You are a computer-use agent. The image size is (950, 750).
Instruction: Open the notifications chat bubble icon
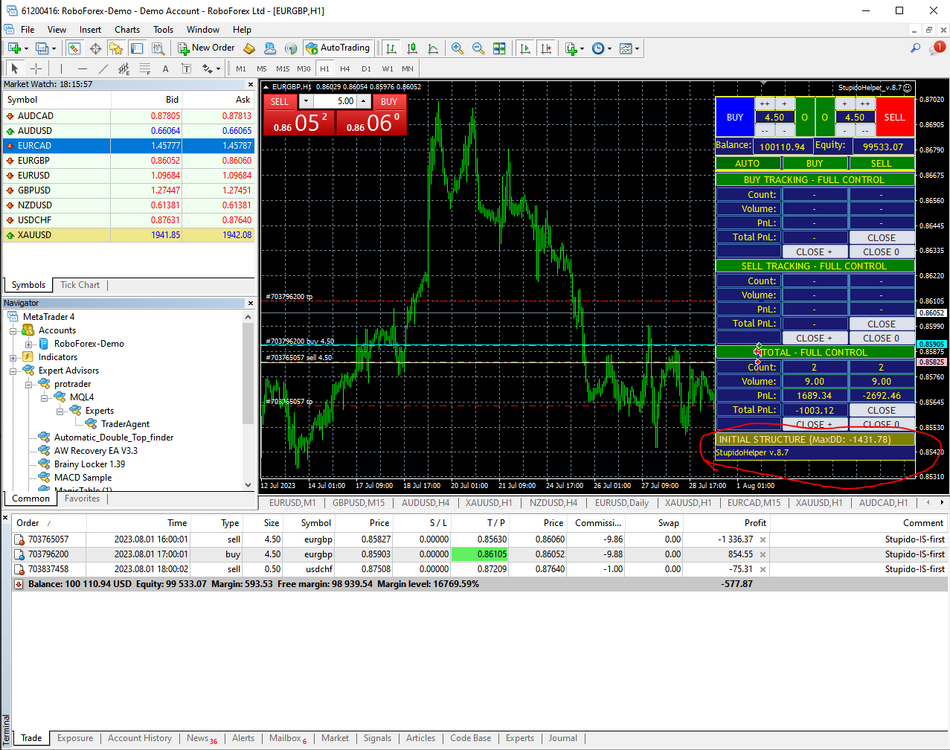pyautogui.click(x=937, y=48)
